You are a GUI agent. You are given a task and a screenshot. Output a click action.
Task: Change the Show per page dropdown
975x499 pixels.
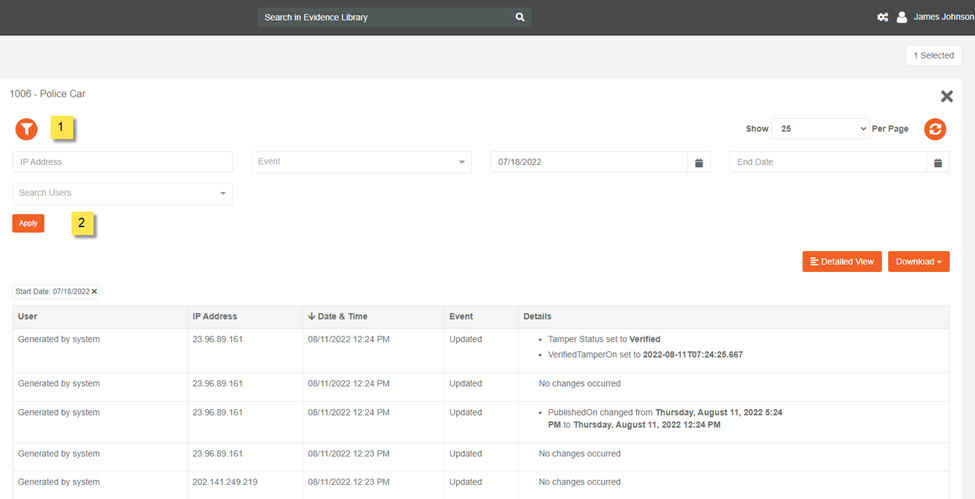point(820,129)
